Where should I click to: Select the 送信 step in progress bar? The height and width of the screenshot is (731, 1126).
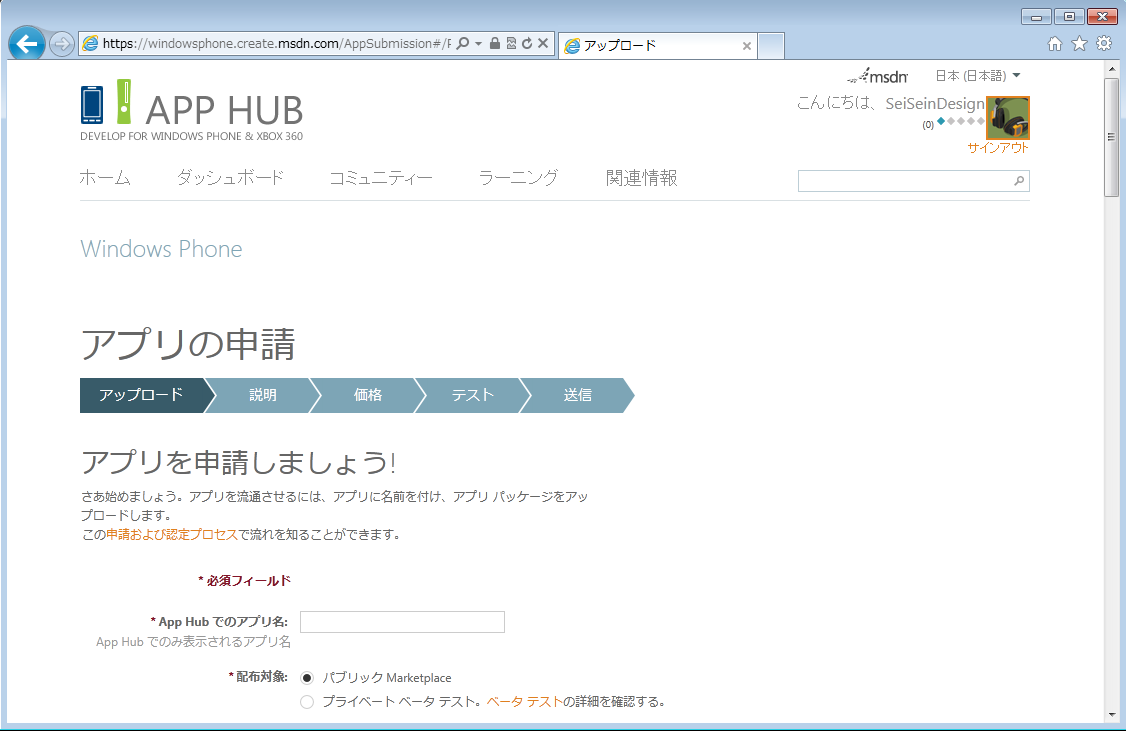(x=577, y=395)
